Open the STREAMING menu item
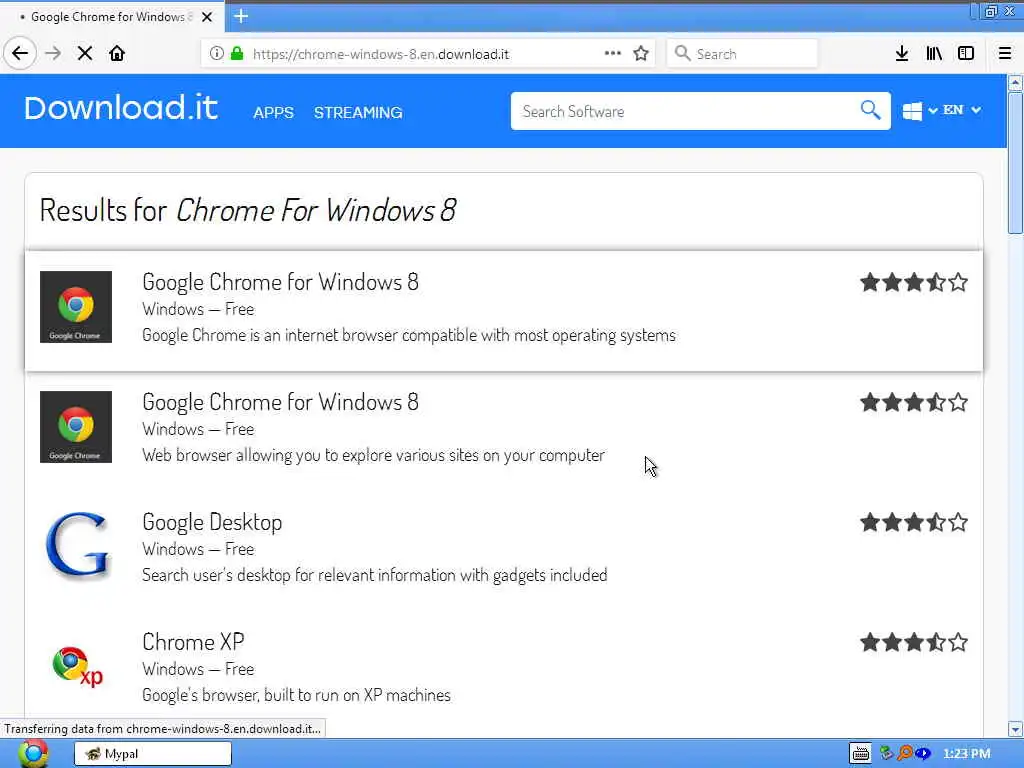The image size is (1024, 768). coord(358,112)
